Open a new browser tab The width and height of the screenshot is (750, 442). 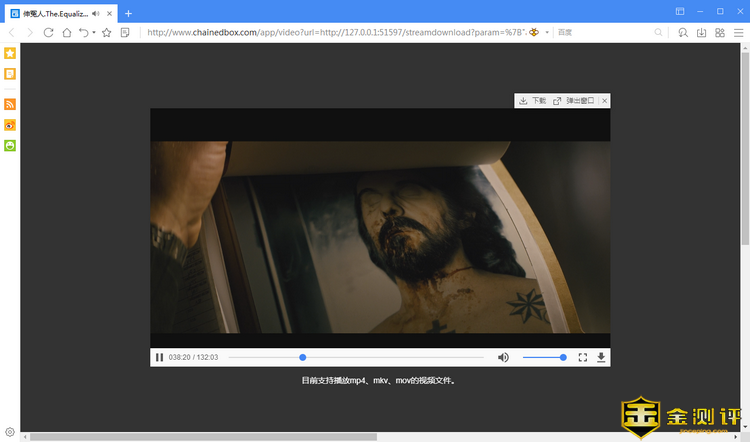[x=128, y=13]
